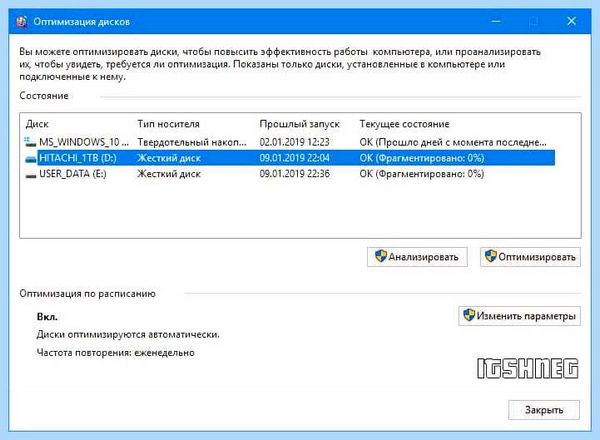The width and height of the screenshot is (600, 440).
Task: Click the shield icon on the Оптимизировать button
Action: pyautogui.click(x=491, y=256)
